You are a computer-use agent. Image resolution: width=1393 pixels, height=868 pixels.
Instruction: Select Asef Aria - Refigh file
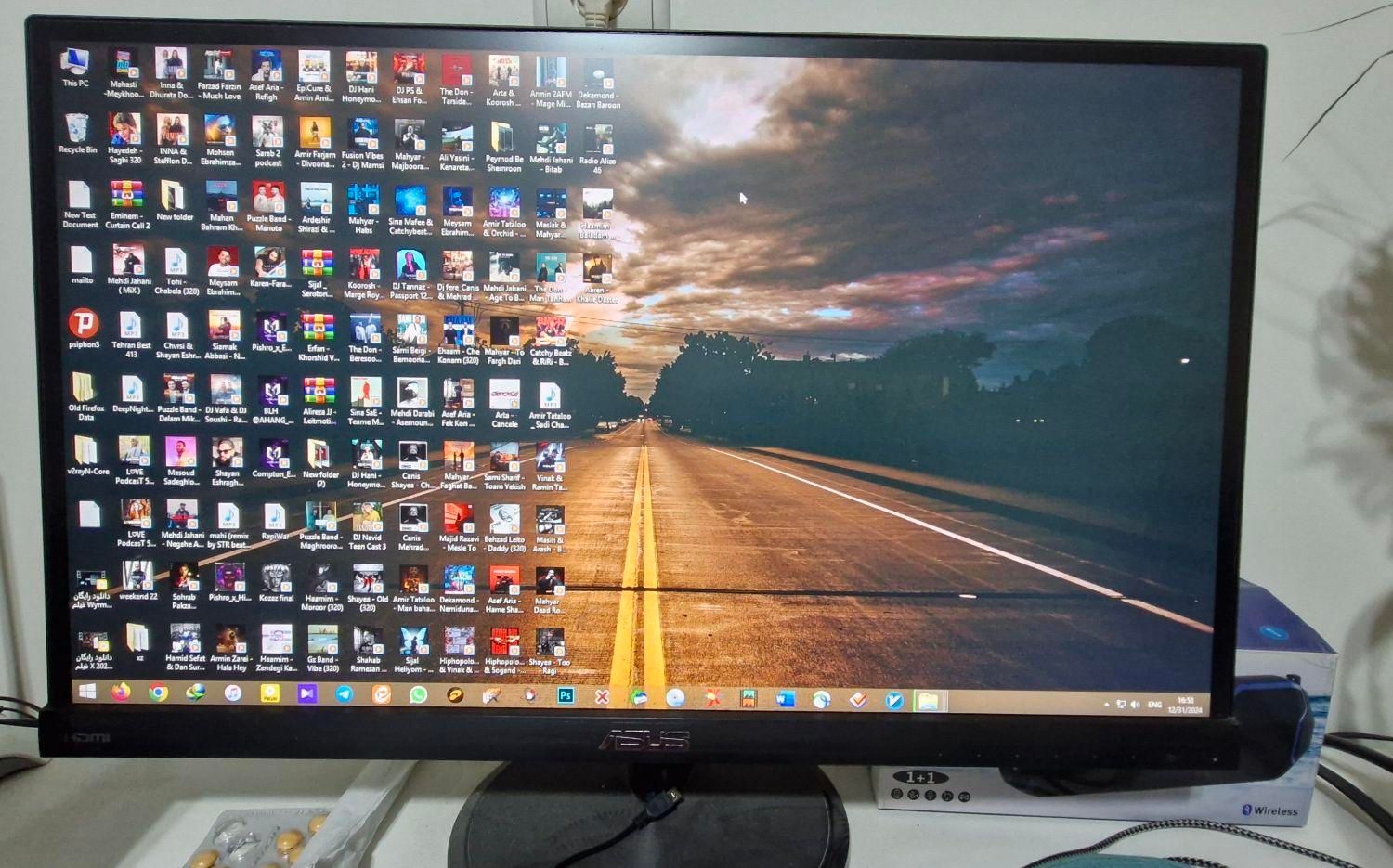tap(266, 75)
